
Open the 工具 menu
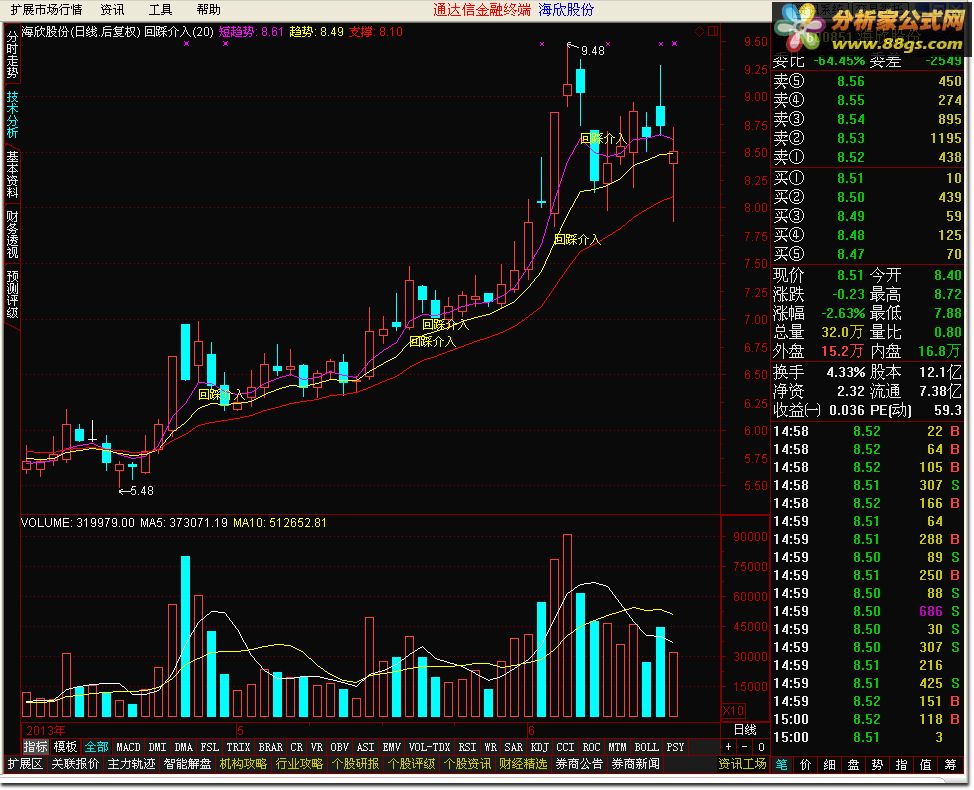[160, 9]
